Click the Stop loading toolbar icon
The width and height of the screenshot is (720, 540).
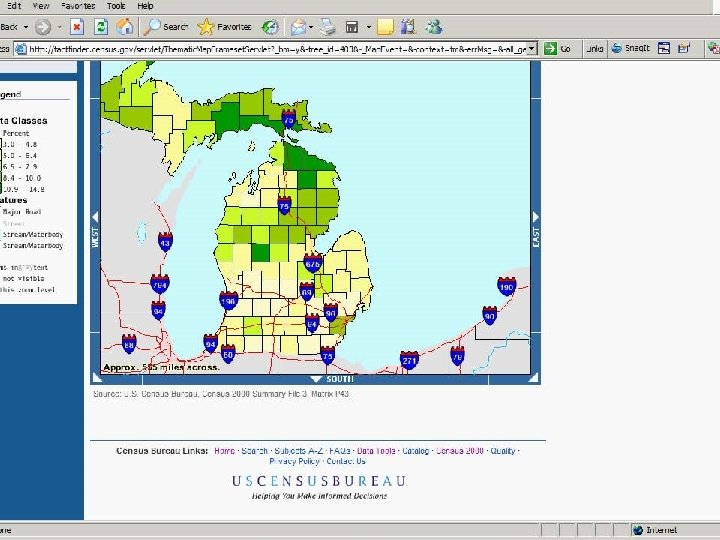pyautogui.click(x=77, y=27)
